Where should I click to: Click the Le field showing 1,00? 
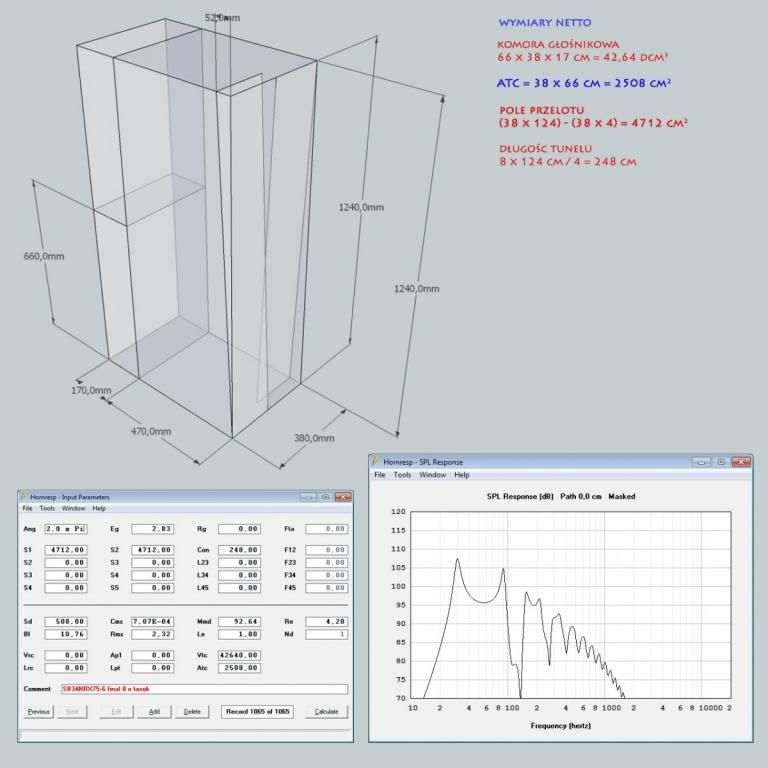pyautogui.click(x=240, y=634)
